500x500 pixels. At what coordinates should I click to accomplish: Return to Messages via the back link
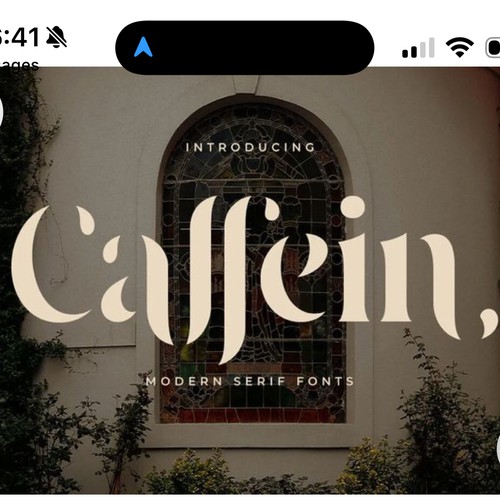[x=19, y=65]
